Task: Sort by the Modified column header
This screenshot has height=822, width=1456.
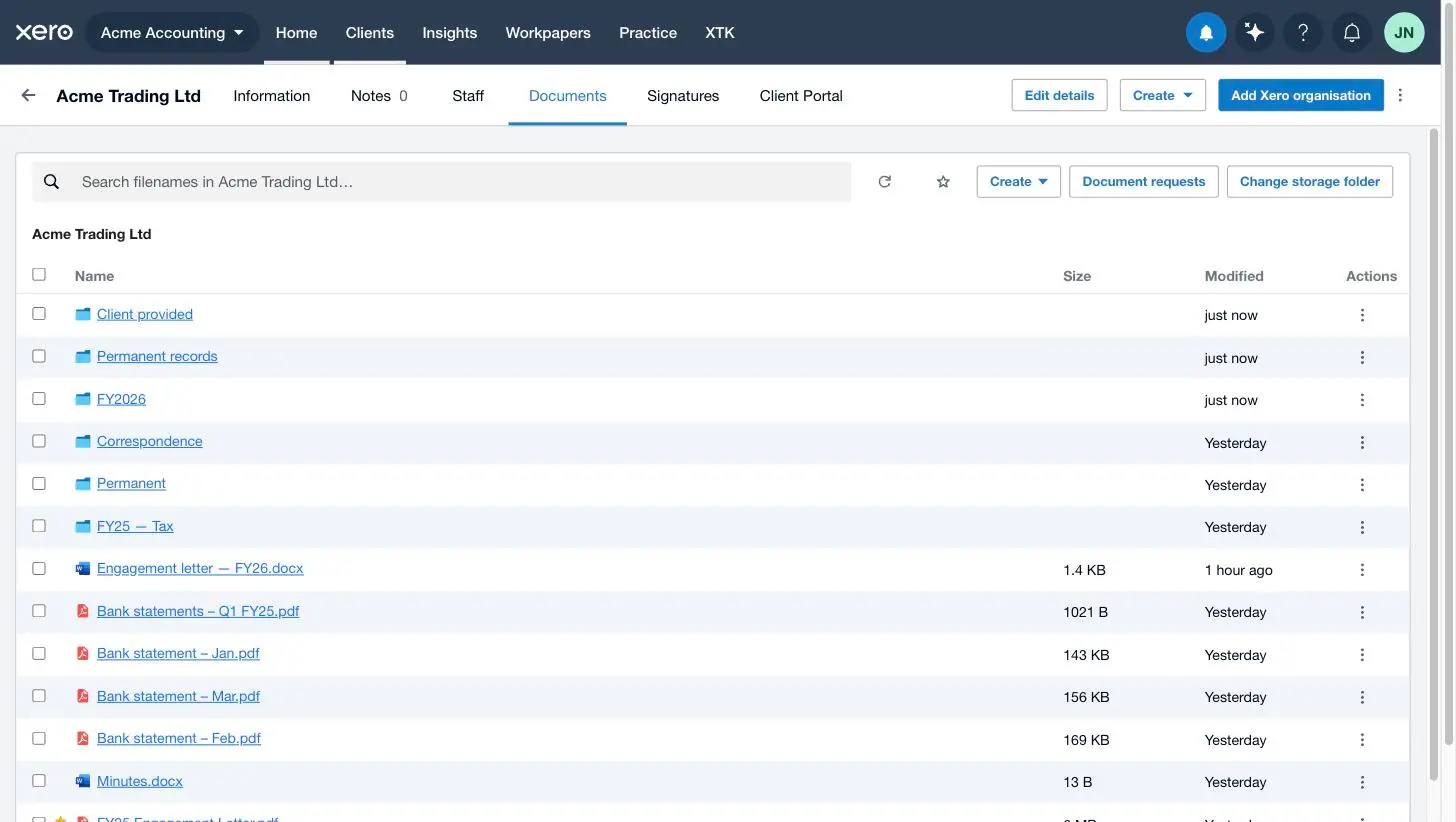Action: [x=1234, y=276]
